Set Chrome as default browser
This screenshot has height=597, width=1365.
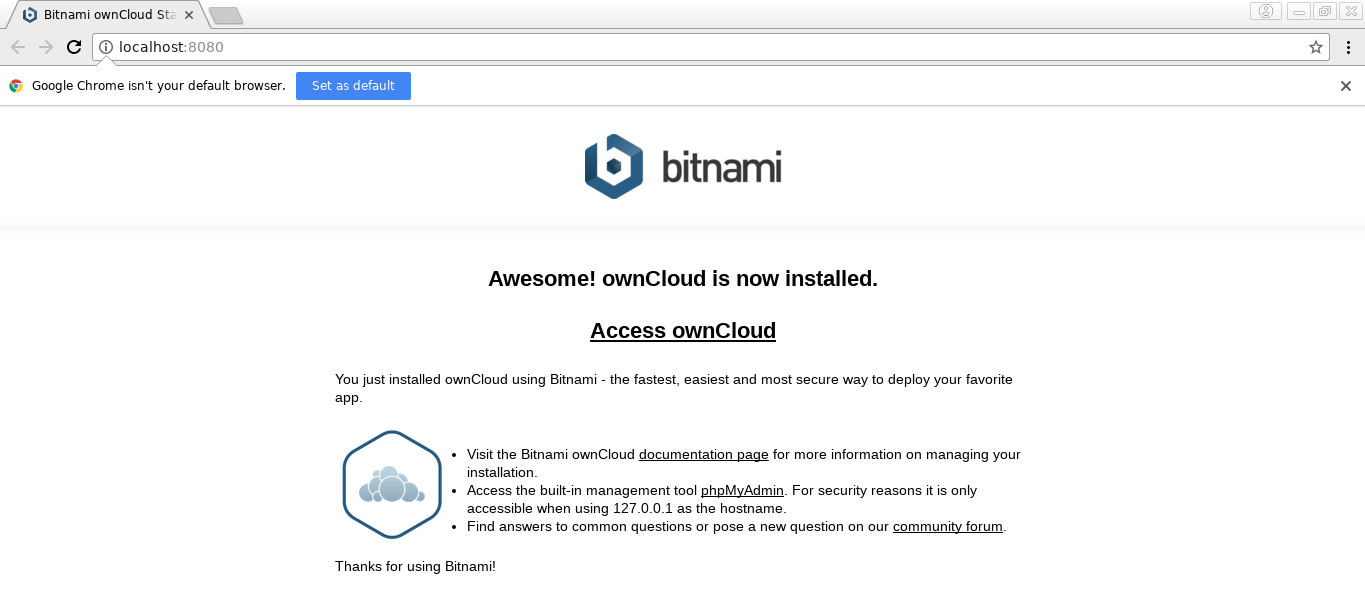click(x=353, y=86)
